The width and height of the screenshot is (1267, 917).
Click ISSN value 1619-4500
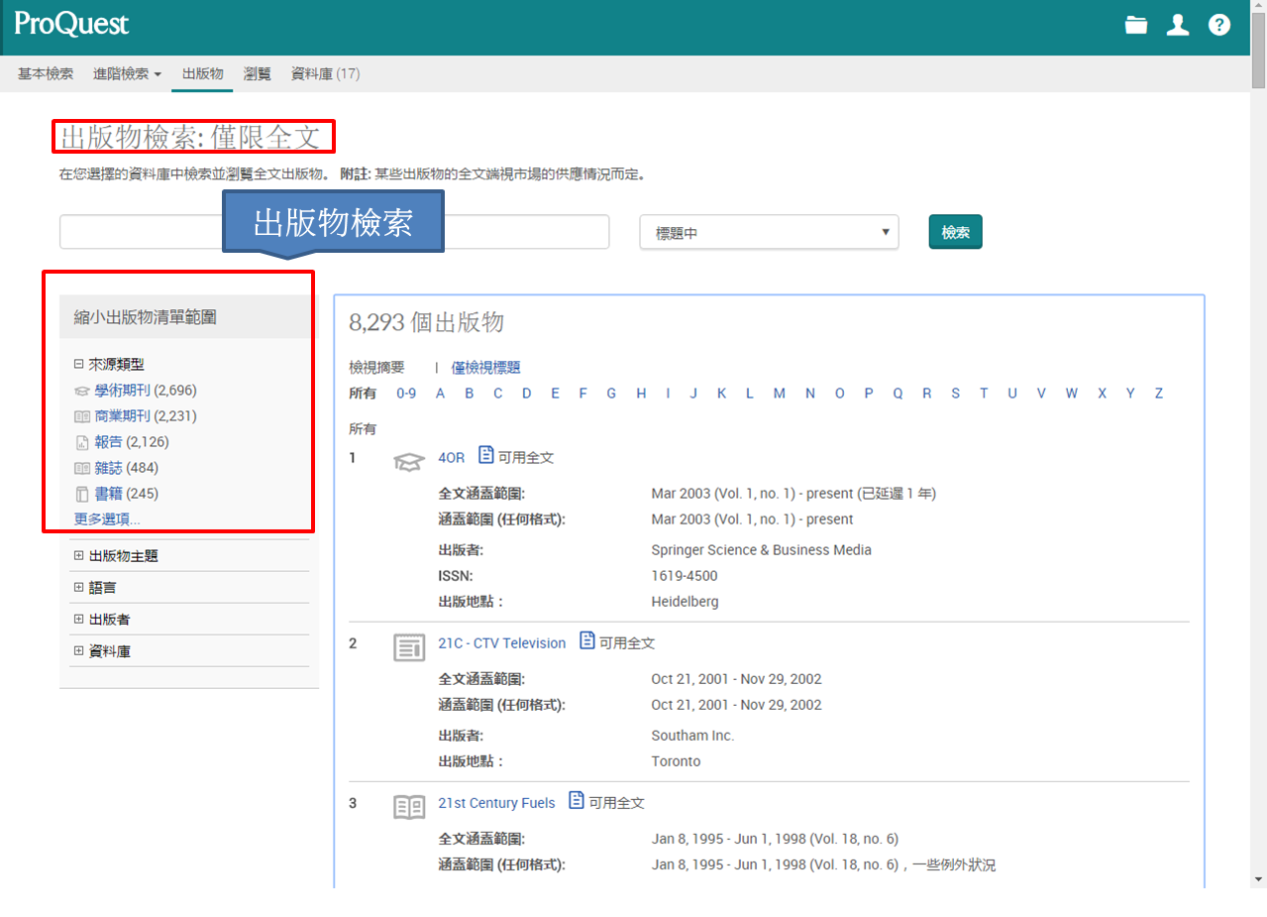(x=684, y=576)
